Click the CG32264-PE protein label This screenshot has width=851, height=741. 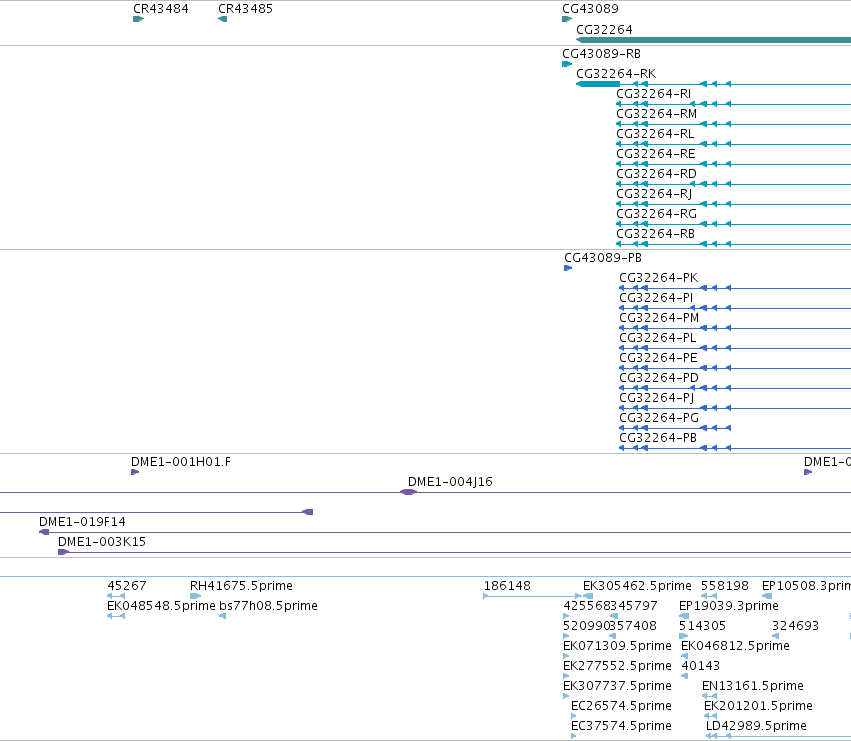658,358
